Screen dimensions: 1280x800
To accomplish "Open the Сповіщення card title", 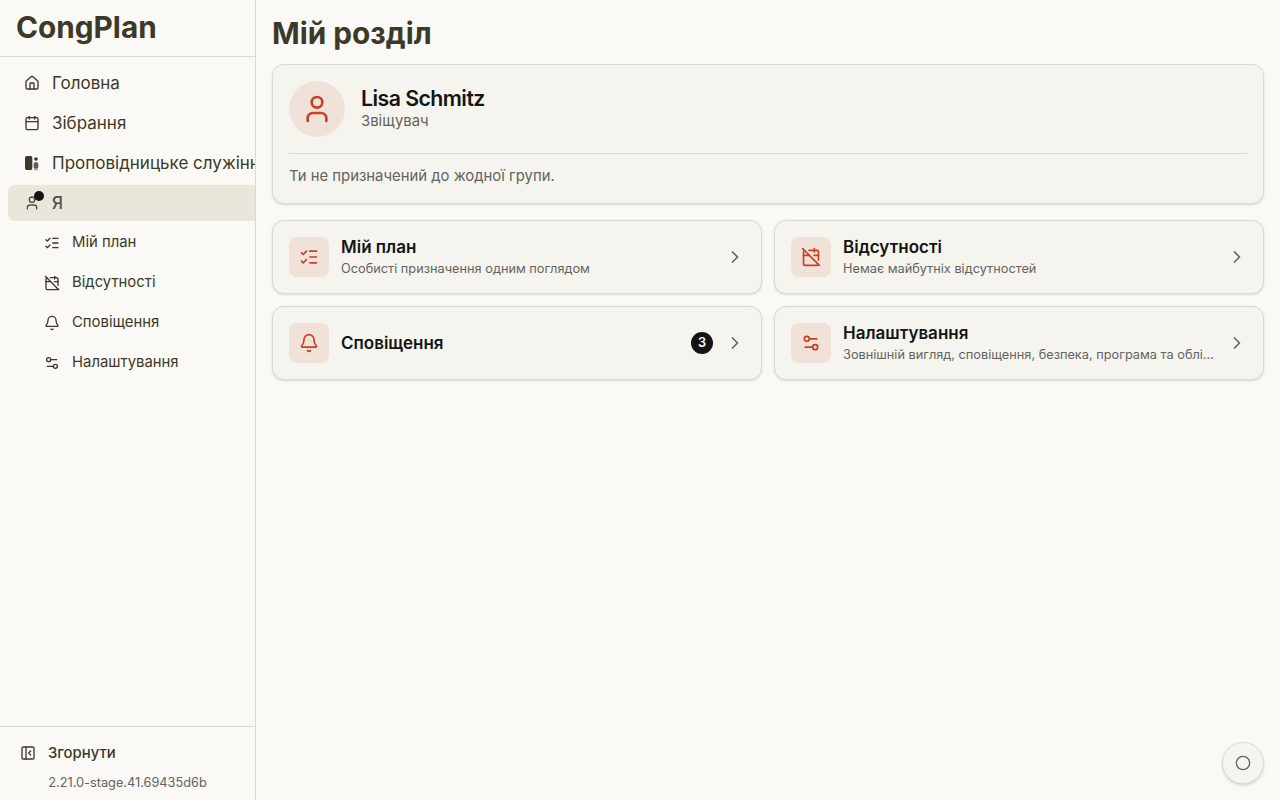I will [392, 343].
